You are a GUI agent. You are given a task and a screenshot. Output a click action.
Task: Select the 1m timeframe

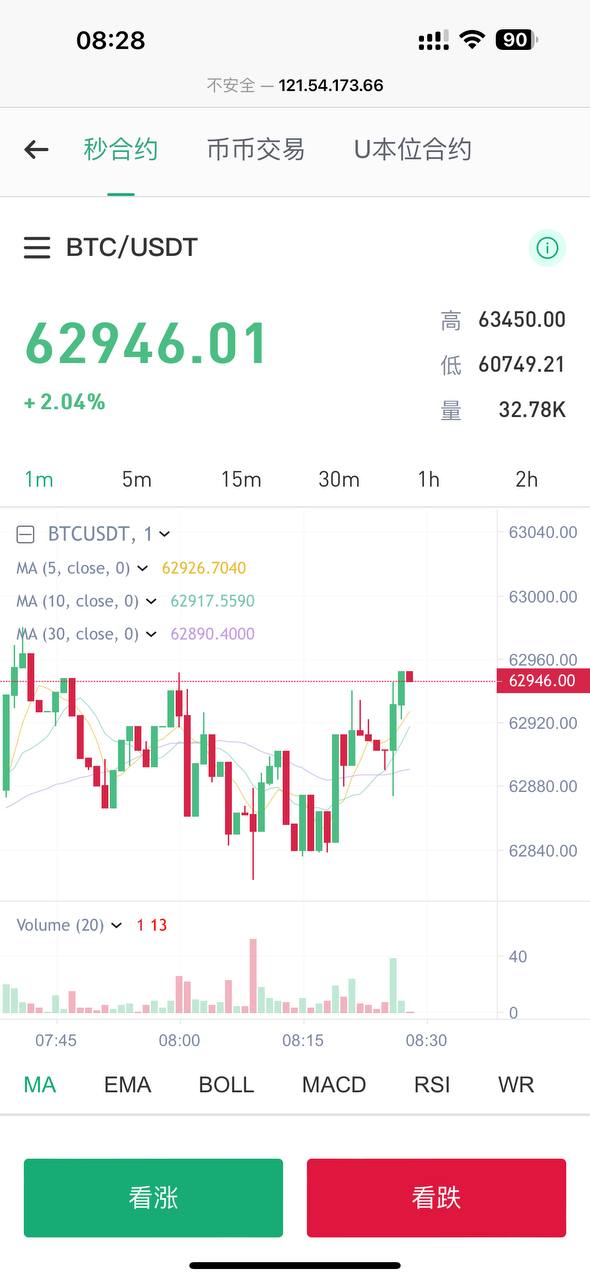click(39, 479)
